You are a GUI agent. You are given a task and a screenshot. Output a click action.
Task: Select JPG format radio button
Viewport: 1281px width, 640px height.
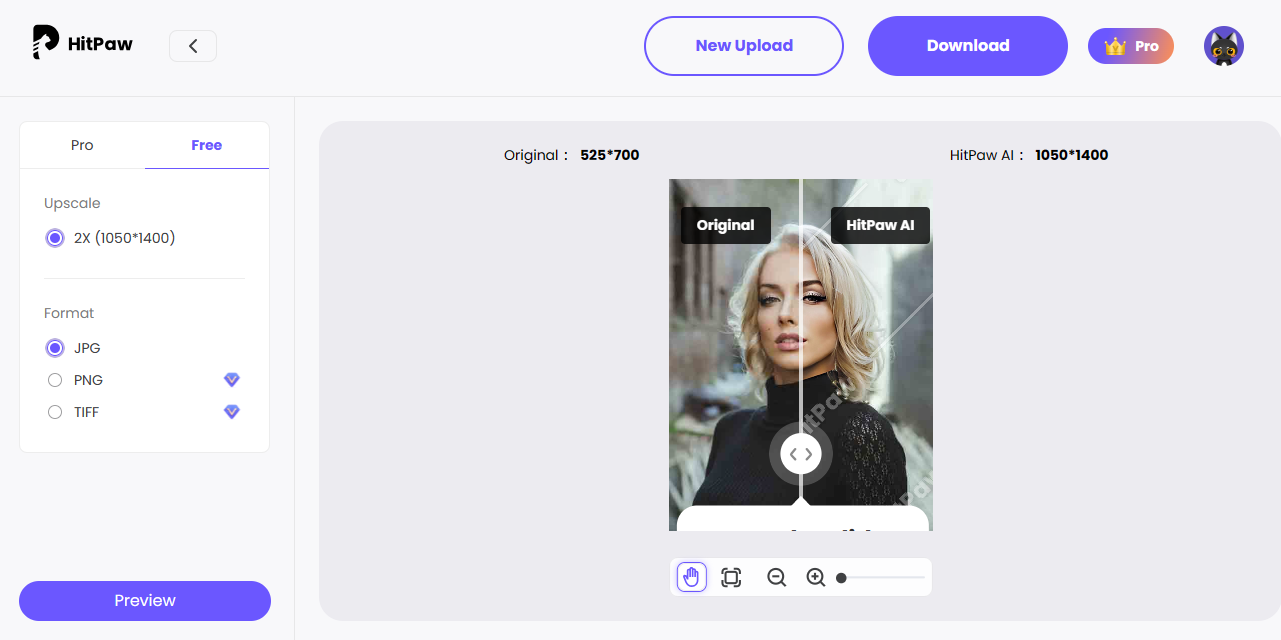click(55, 348)
